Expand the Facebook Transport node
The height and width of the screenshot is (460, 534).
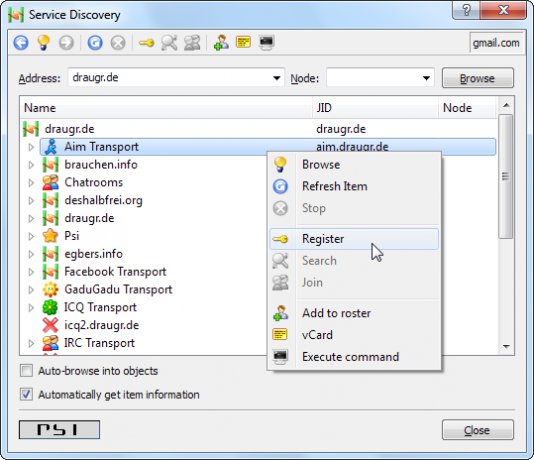tap(31, 272)
